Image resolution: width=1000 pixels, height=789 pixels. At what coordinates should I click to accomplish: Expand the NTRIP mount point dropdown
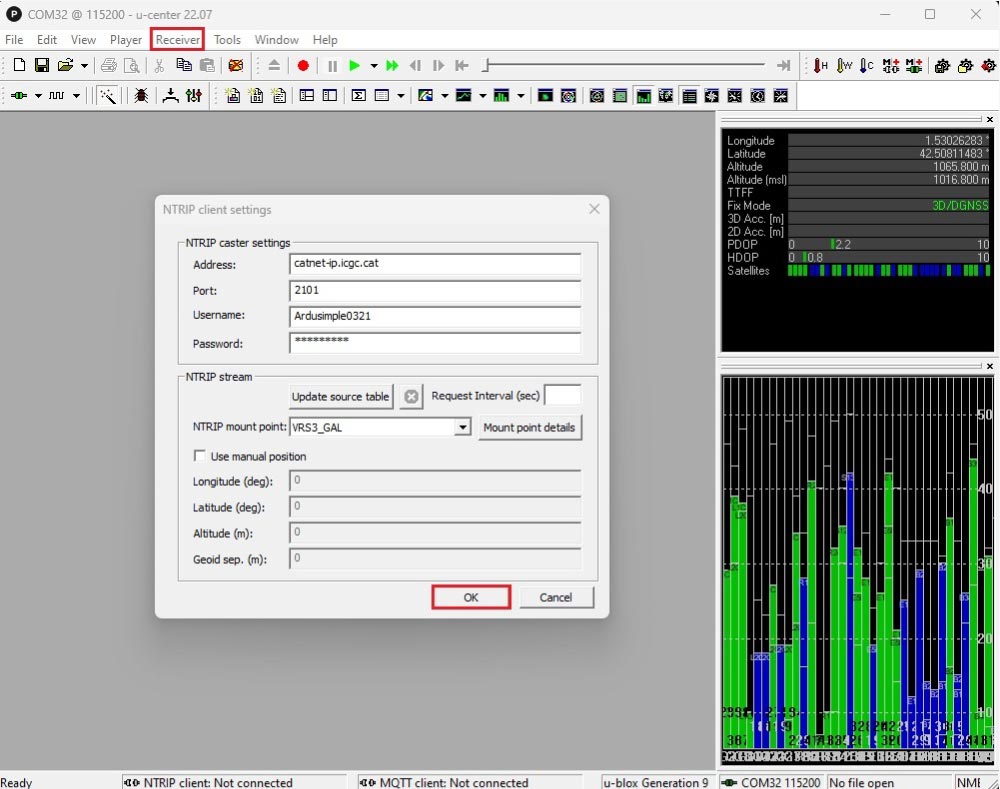coord(462,427)
